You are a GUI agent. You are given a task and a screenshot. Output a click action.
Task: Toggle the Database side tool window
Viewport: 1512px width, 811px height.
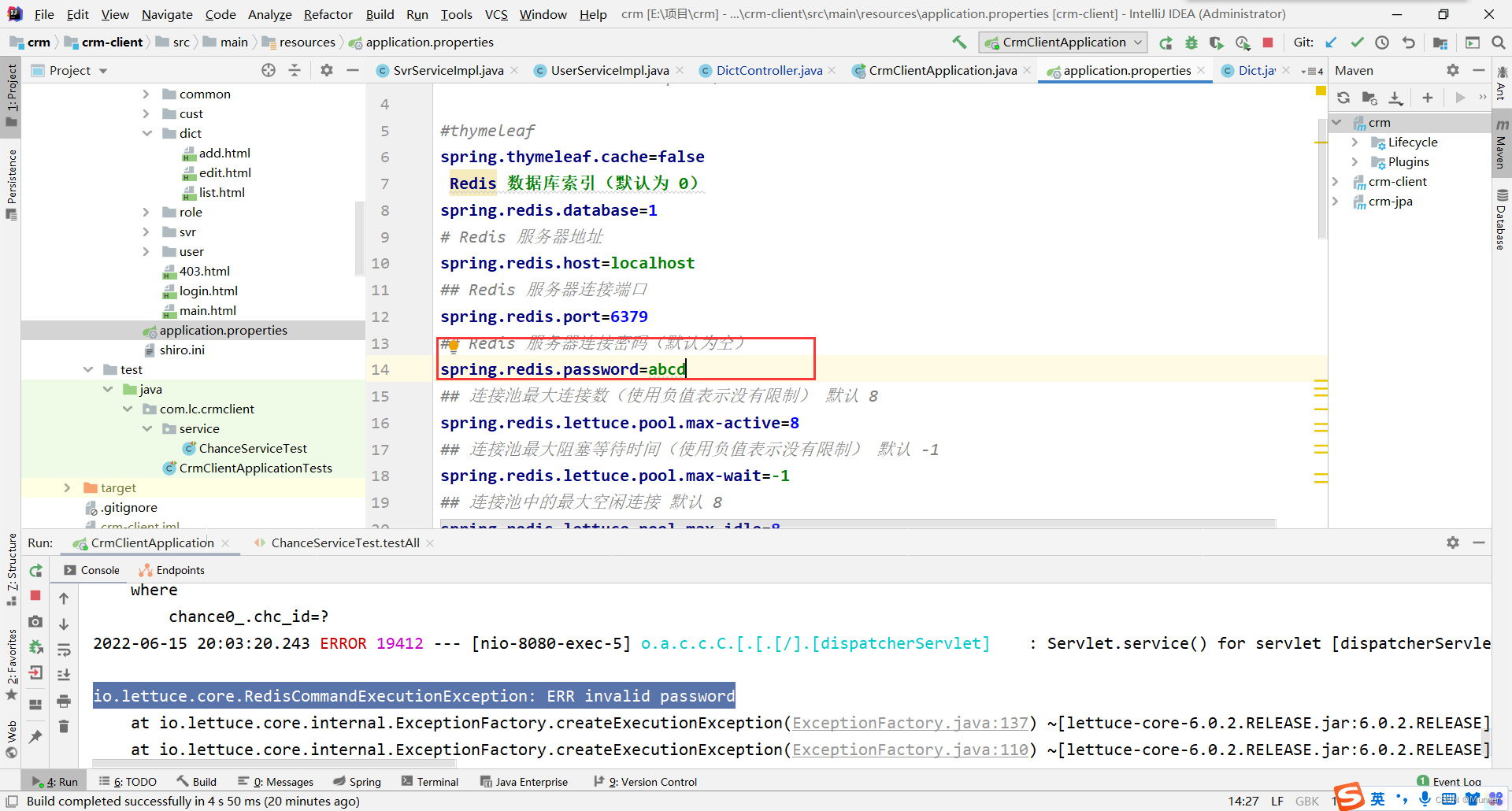1502,220
